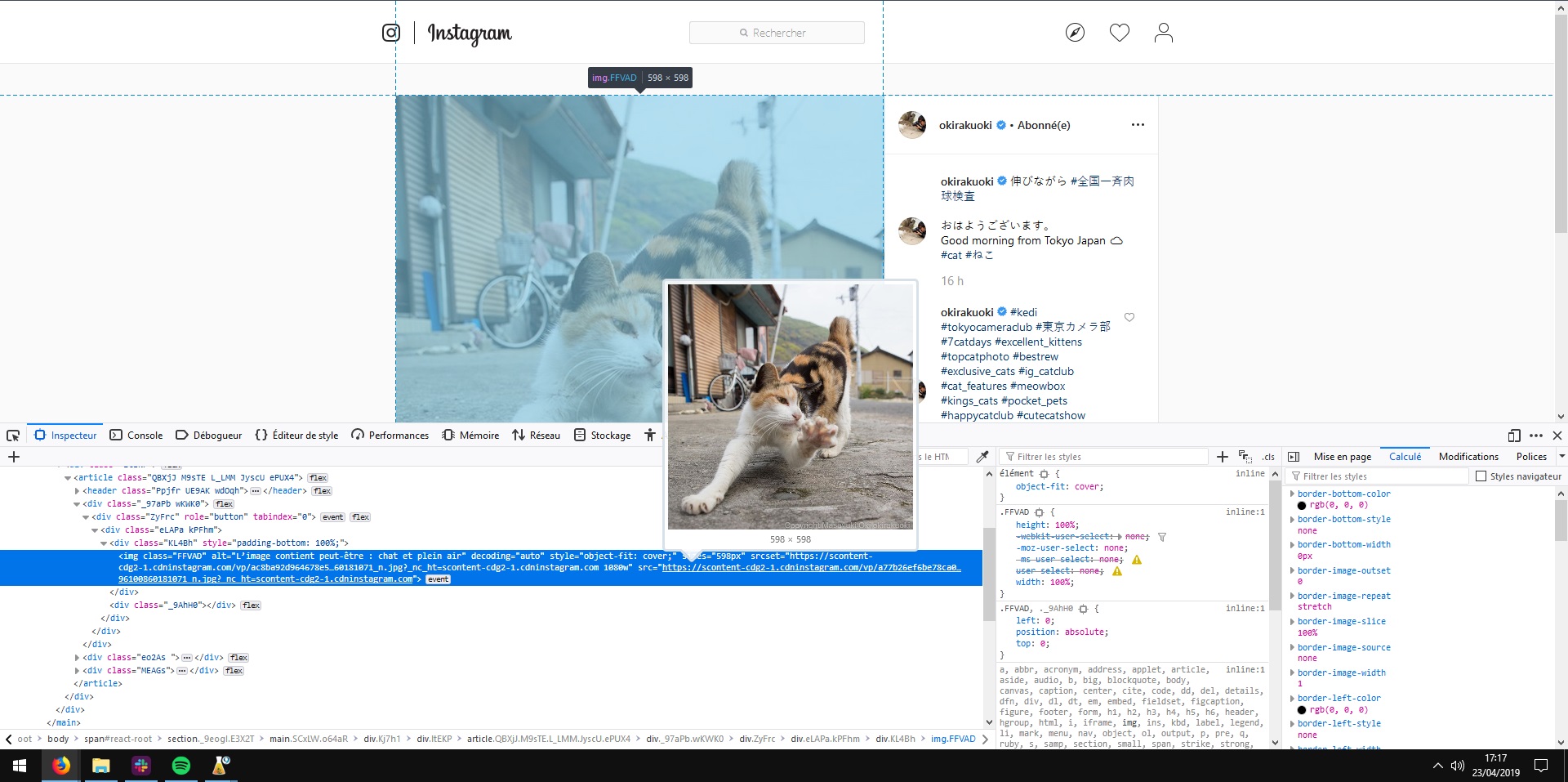Toggle flex badge on ZyFrc div

tap(360, 517)
